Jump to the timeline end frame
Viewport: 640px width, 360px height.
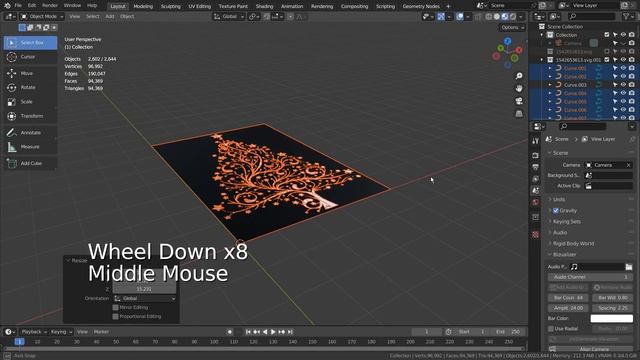pyautogui.click(x=290, y=332)
